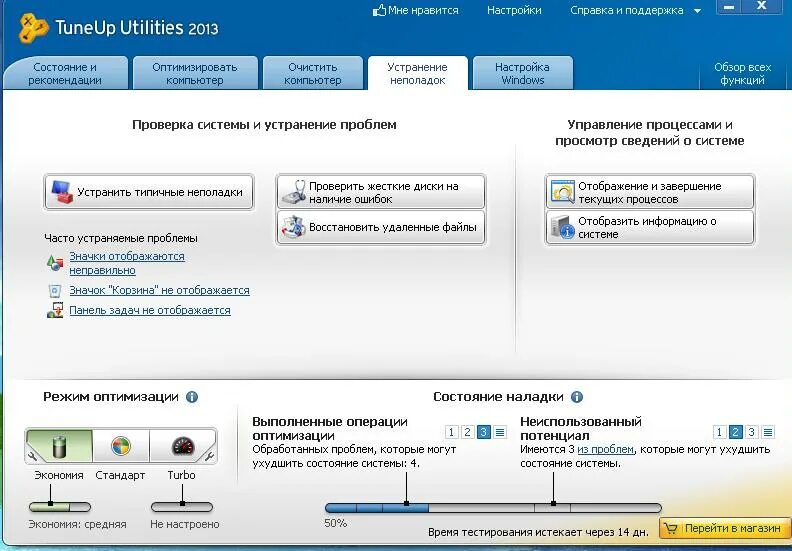Open Настройка Windows tab

pos(523,74)
